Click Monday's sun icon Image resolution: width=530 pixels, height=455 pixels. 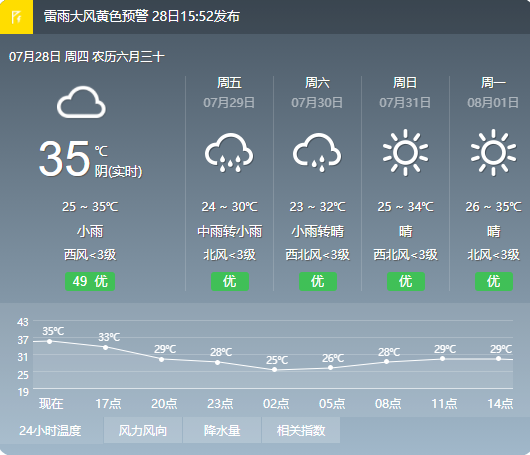click(493, 152)
